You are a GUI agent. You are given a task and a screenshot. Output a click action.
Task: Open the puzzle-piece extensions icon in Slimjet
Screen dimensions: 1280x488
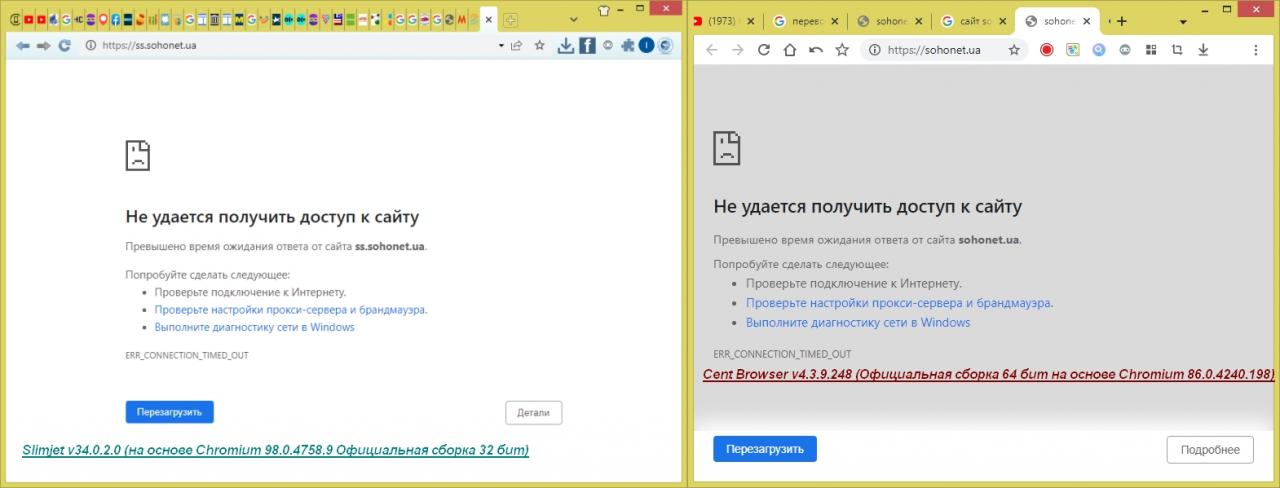tap(627, 46)
